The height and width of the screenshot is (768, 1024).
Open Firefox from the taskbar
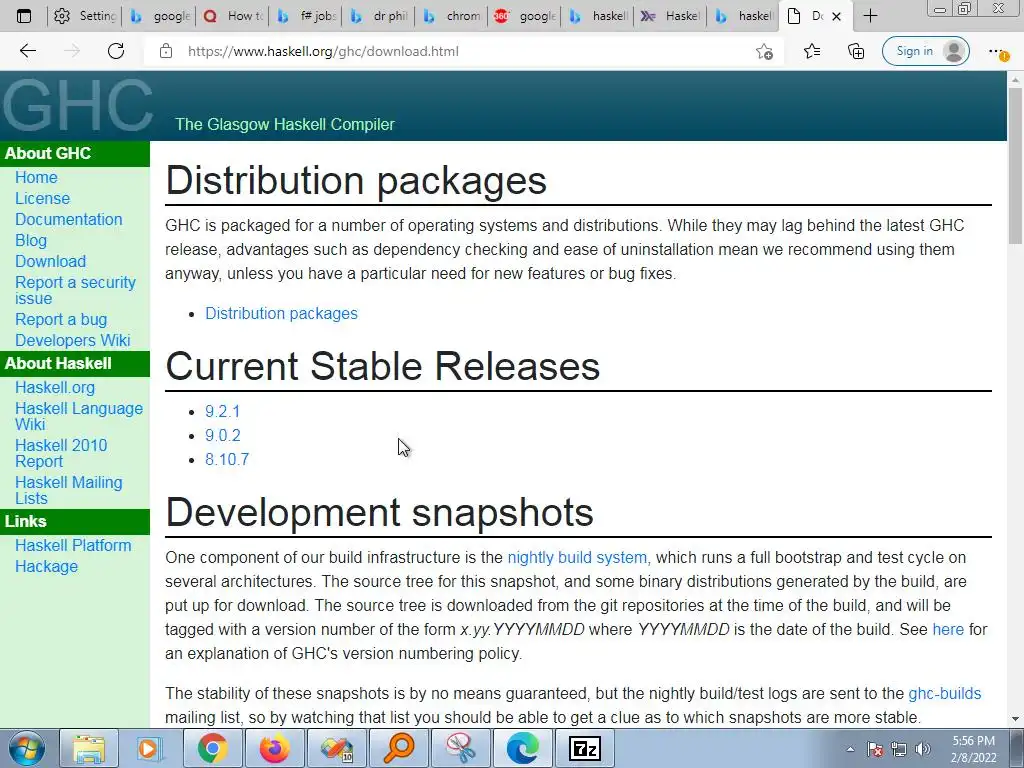tap(274, 748)
